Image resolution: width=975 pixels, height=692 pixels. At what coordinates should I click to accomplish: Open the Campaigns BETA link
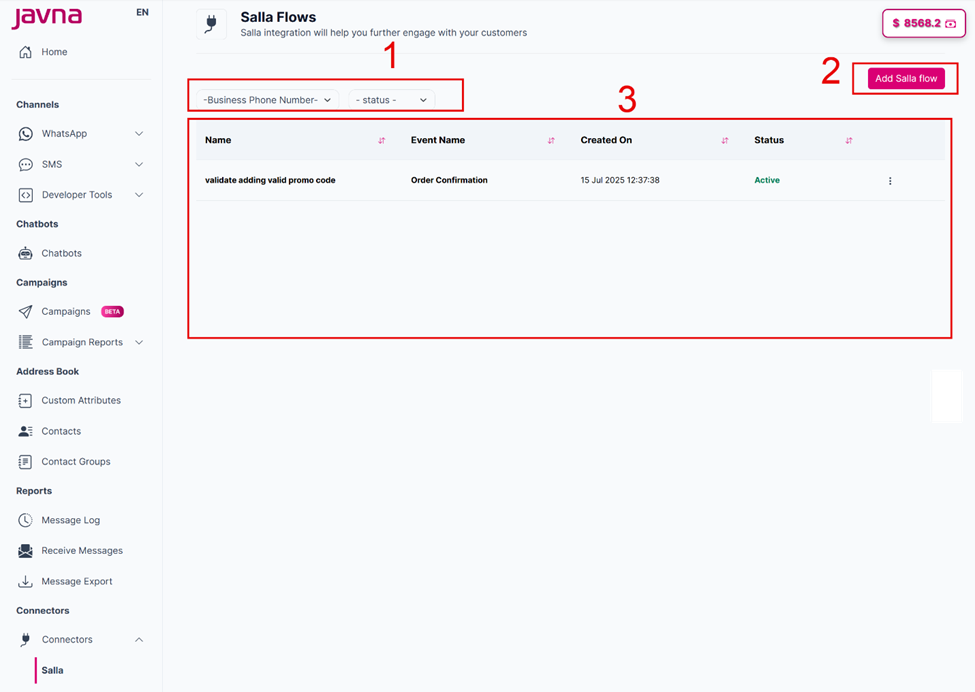coord(83,311)
